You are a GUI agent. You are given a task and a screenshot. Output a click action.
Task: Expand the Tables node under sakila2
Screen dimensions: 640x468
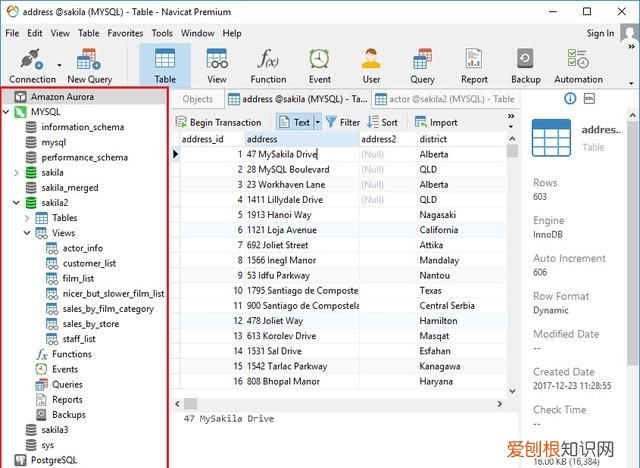[28, 218]
